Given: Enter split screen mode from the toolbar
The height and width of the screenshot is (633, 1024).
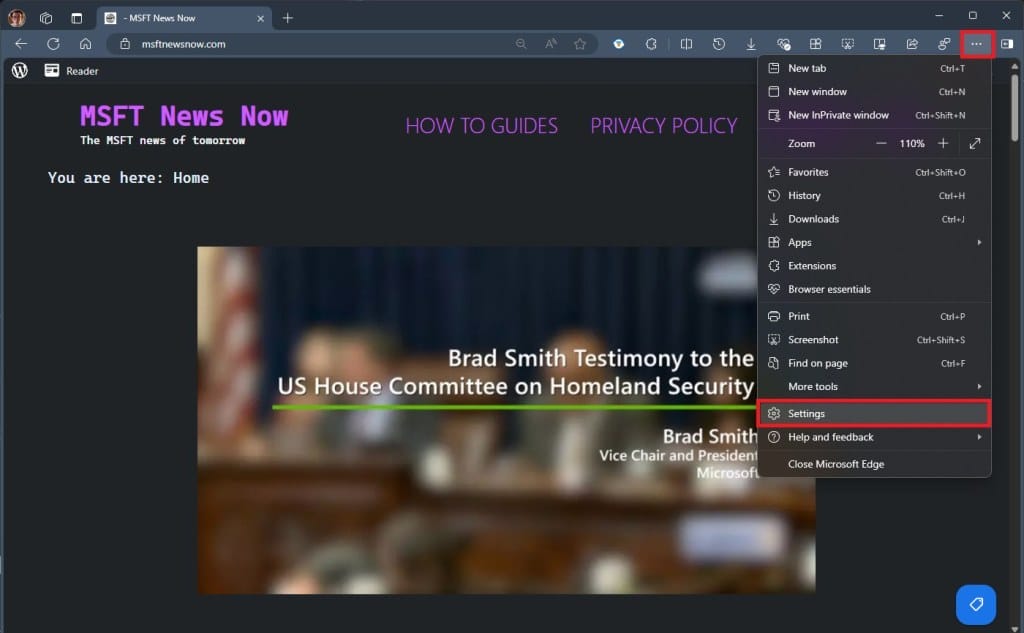Looking at the screenshot, I should (687, 44).
